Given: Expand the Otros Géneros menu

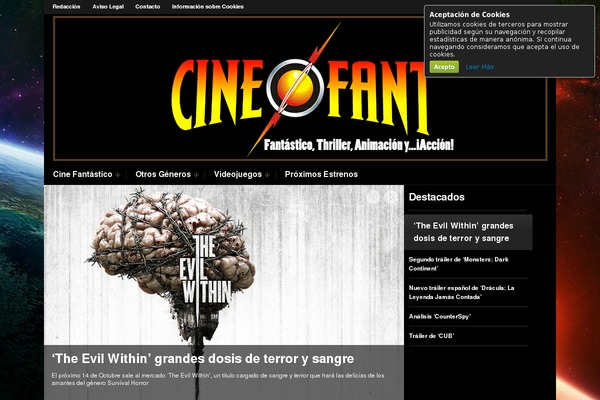Looking at the screenshot, I should coord(167,174).
